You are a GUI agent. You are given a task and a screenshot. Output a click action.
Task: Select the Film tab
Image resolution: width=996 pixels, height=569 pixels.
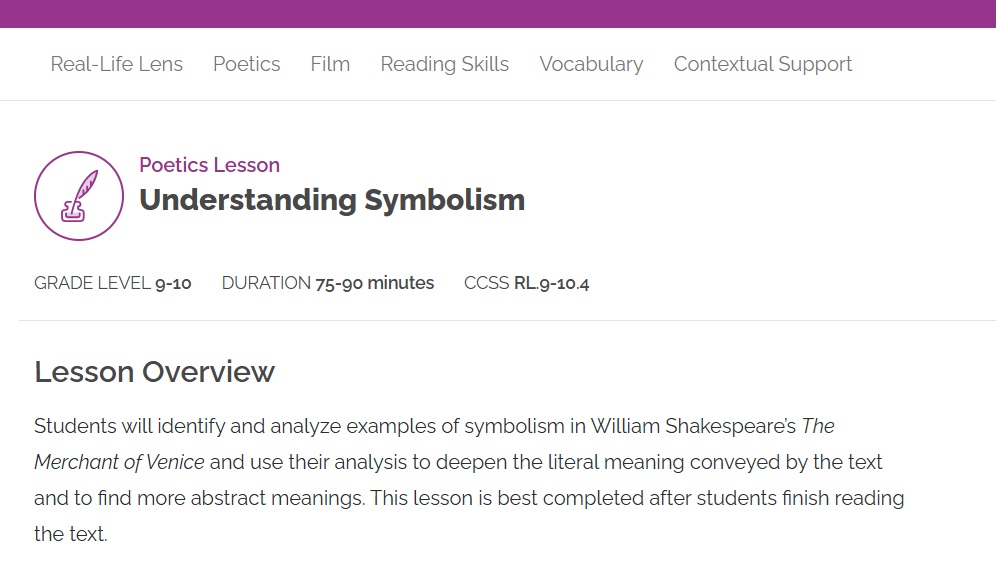coord(330,64)
